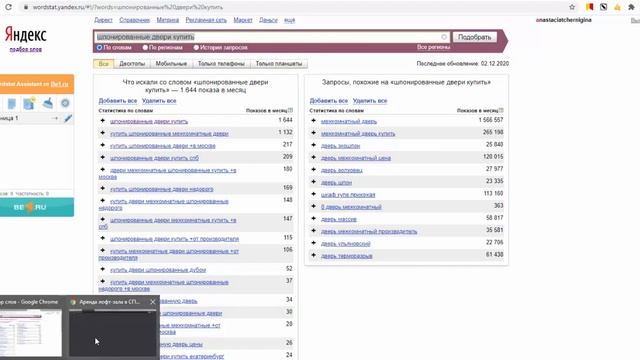The height and width of the screenshot is (360, 640).
Task: Add 'дверь массив' using its plus icon
Action: [x=313, y=219]
